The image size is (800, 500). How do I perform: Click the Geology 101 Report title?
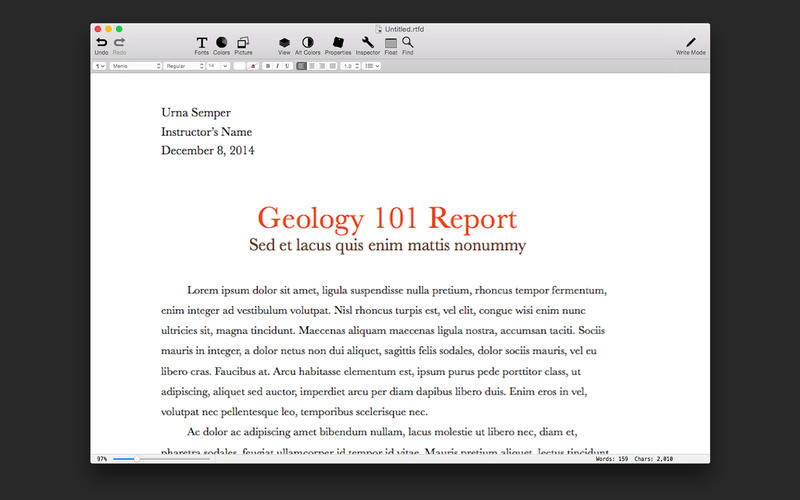click(387, 218)
